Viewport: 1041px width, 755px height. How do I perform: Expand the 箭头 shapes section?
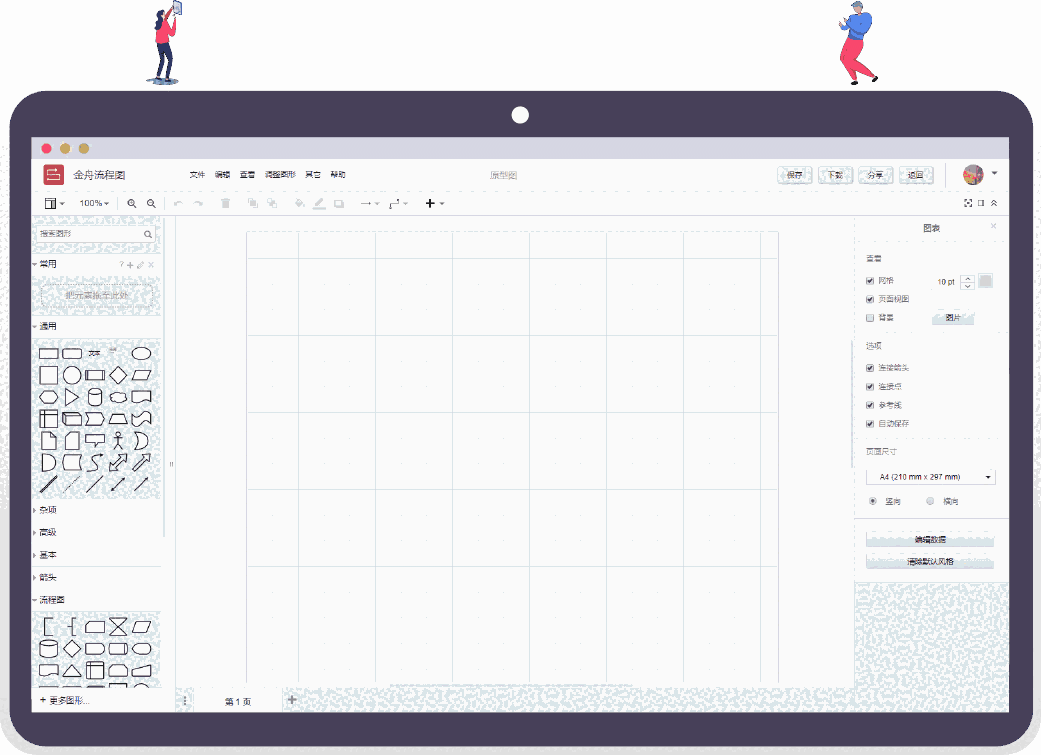(46, 577)
